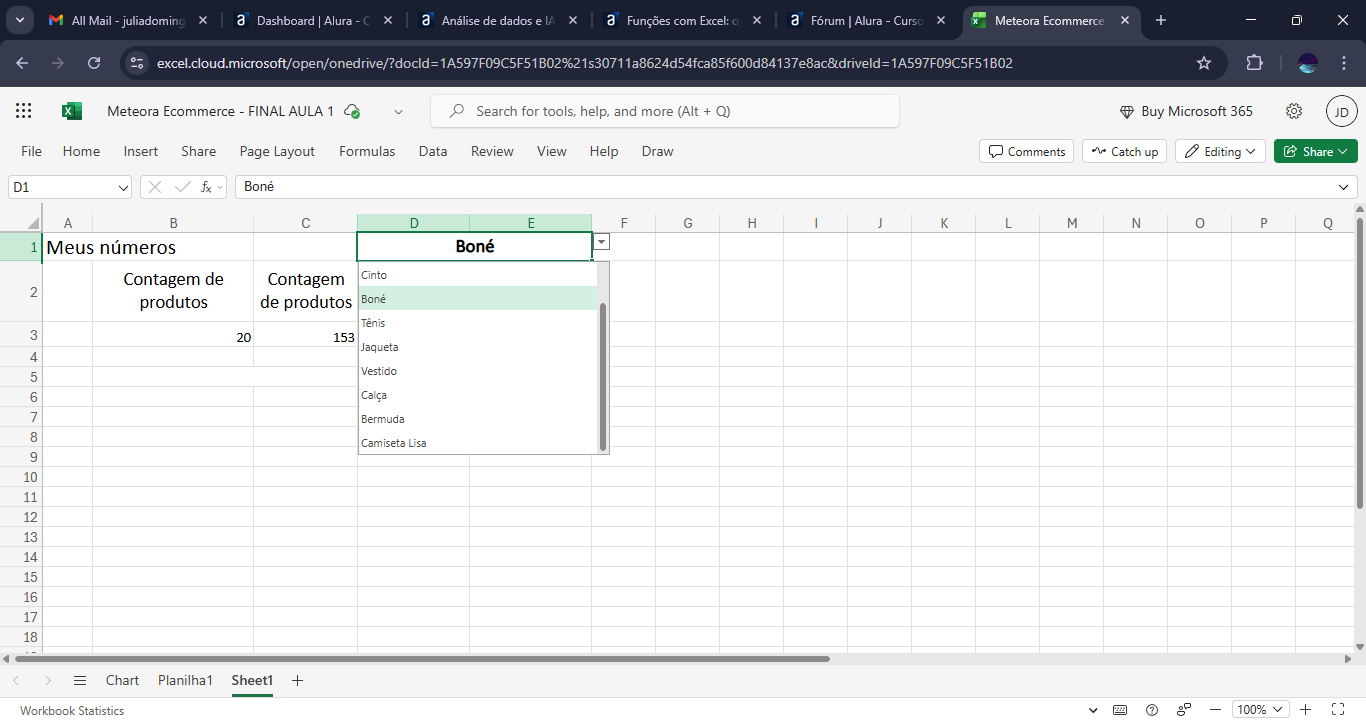
Task: Open the Comments pane button
Action: coord(1026,152)
